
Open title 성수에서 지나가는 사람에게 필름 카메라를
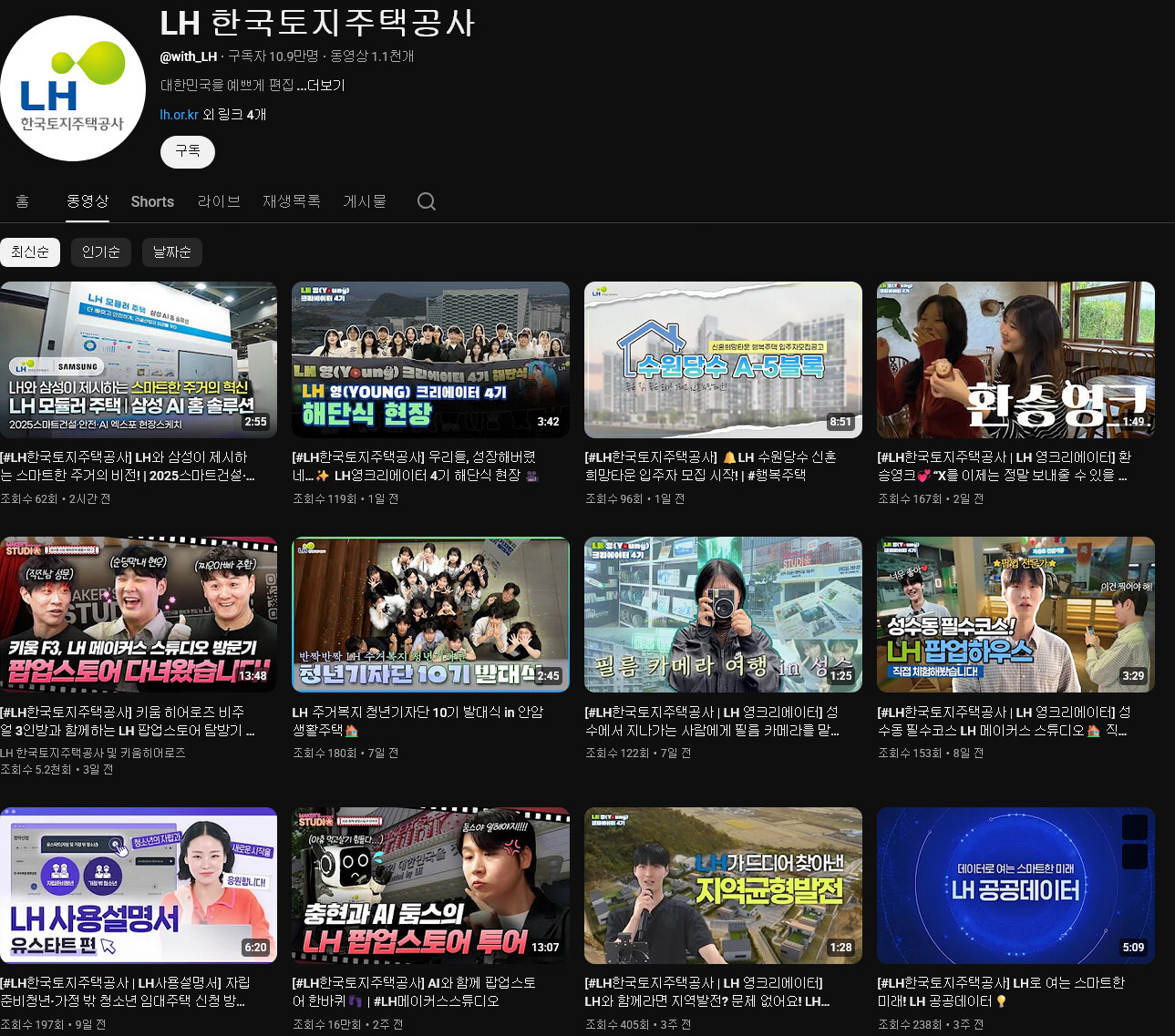click(x=712, y=721)
